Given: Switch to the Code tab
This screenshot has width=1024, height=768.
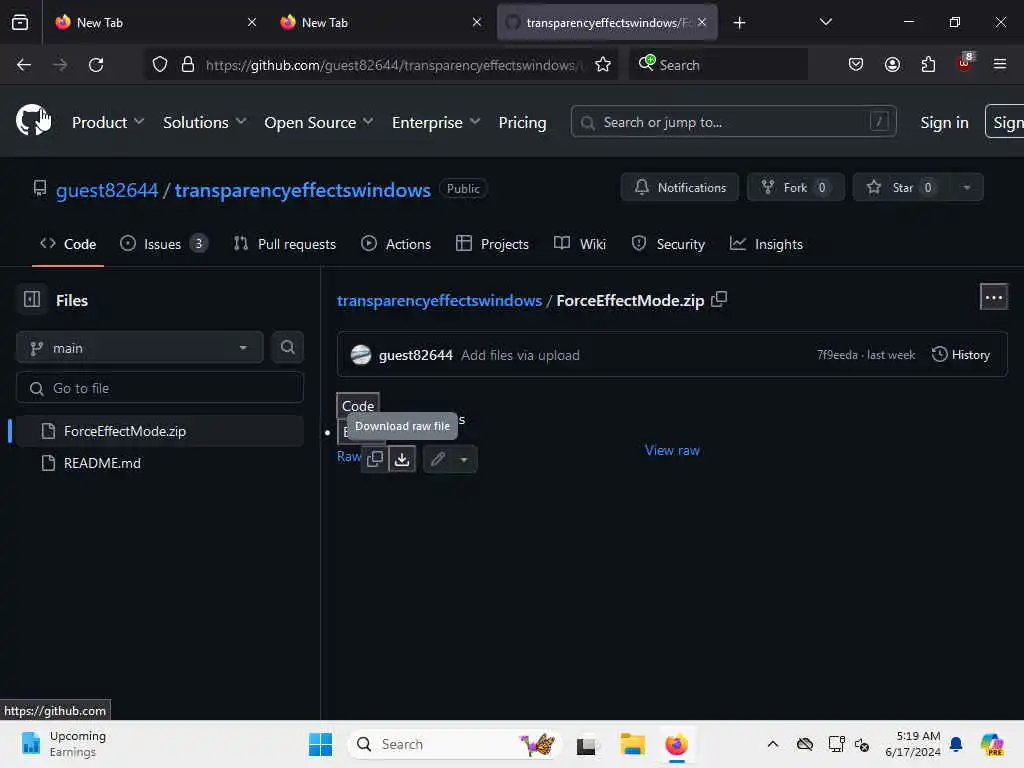Looking at the screenshot, I should tap(68, 244).
